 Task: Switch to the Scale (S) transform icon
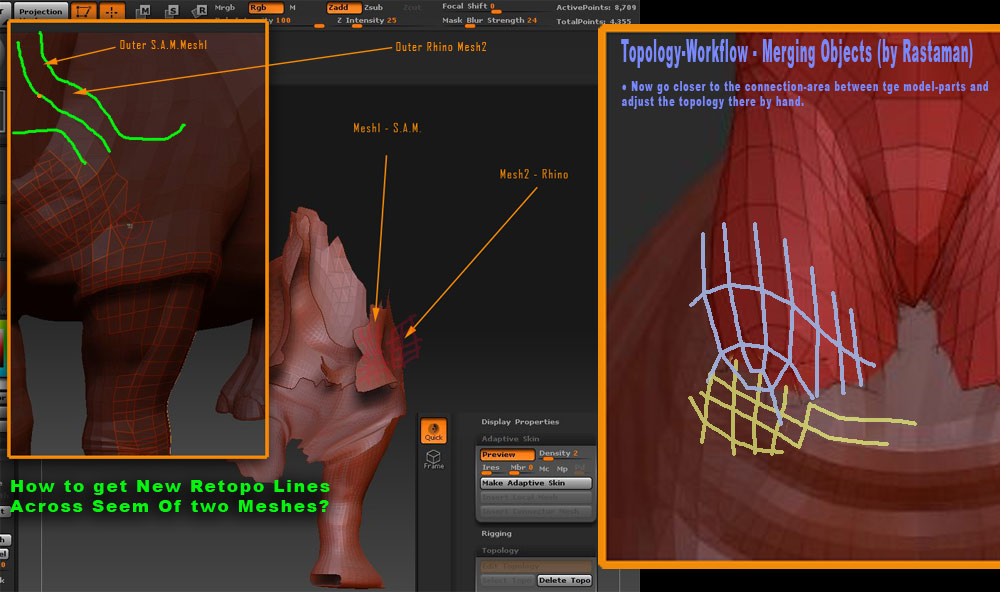[172, 11]
